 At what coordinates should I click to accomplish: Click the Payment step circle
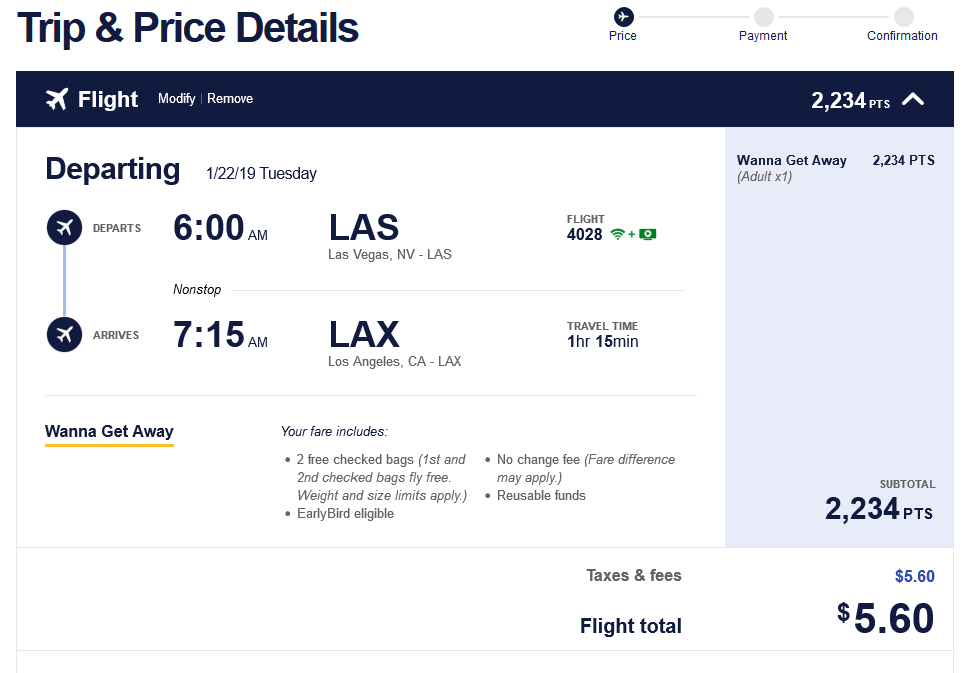763,16
